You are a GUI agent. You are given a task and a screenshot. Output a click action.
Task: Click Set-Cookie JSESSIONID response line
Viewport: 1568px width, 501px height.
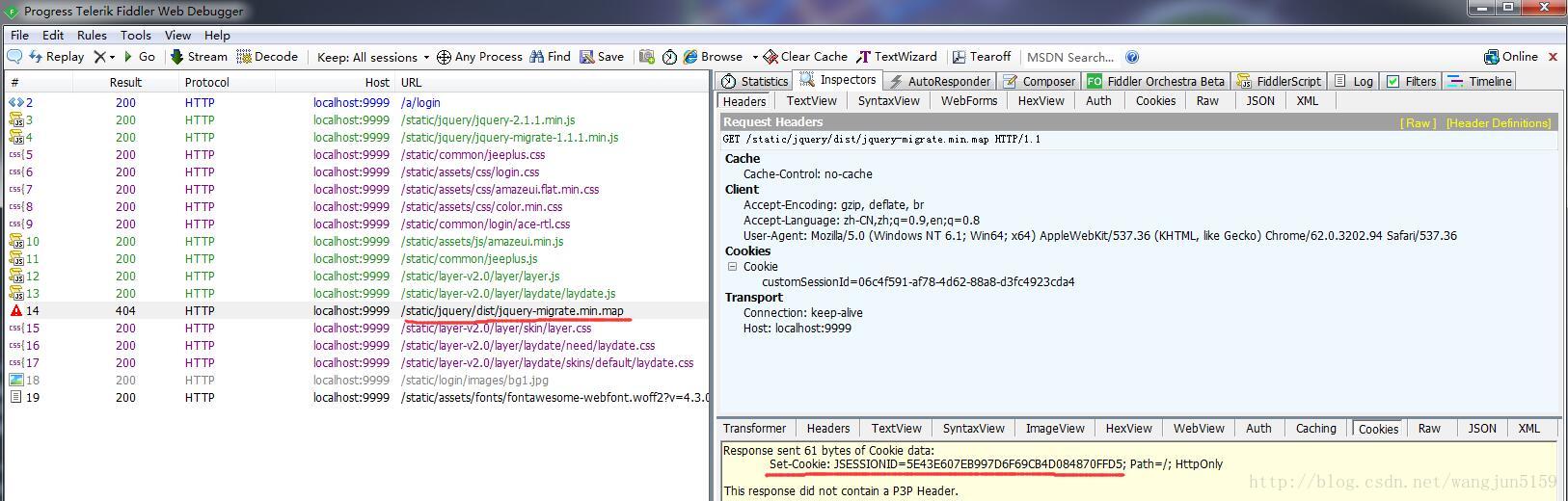coord(996,464)
